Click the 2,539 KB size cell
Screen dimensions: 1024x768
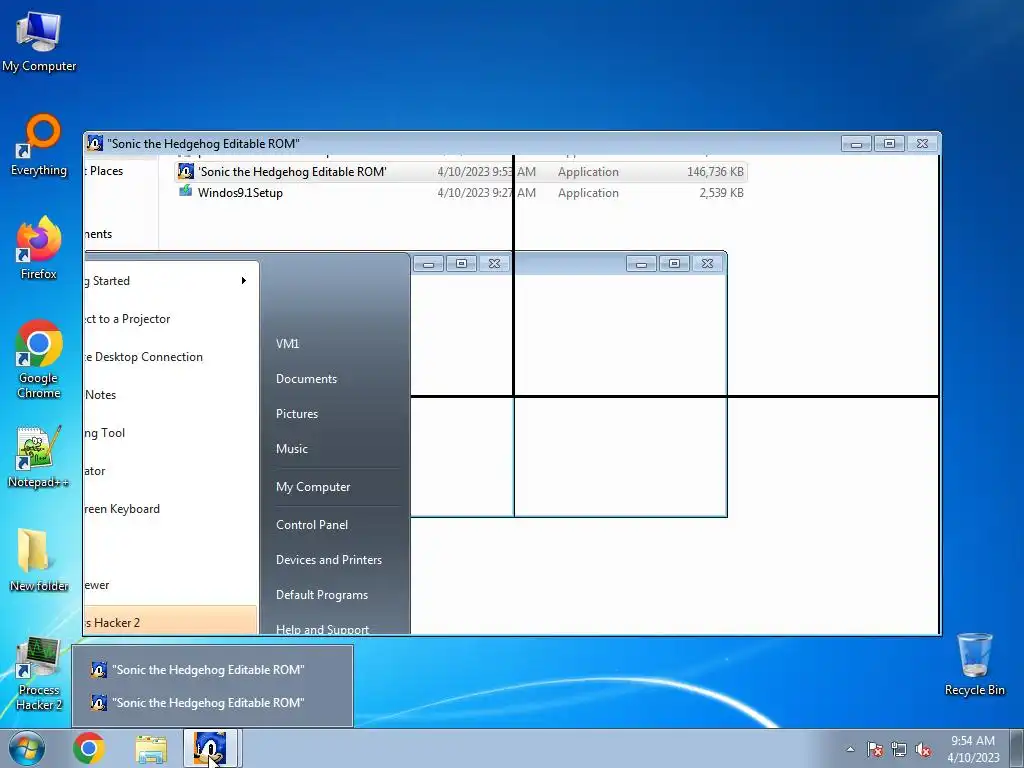(x=721, y=193)
